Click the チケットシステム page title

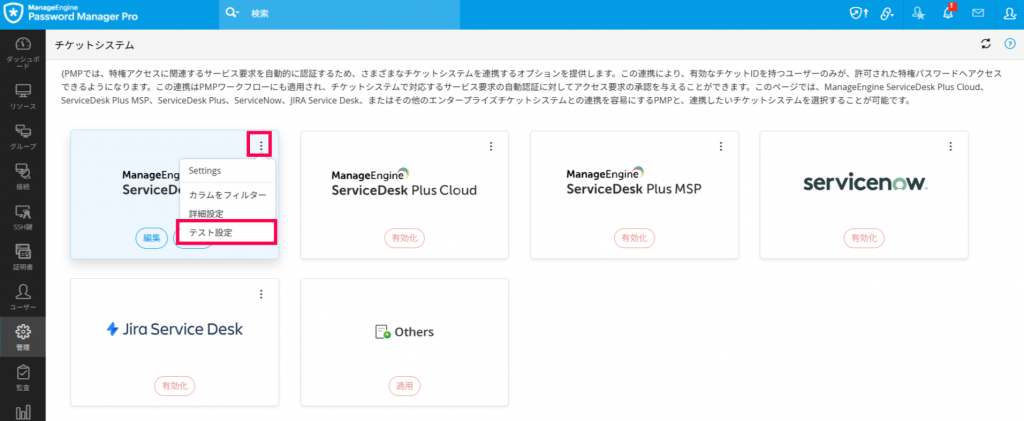[95, 44]
